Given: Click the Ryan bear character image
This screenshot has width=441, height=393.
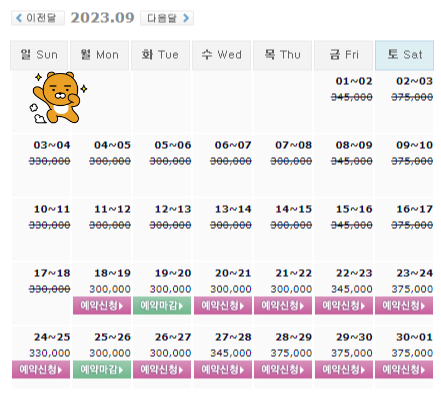Looking at the screenshot, I should 59,98.
